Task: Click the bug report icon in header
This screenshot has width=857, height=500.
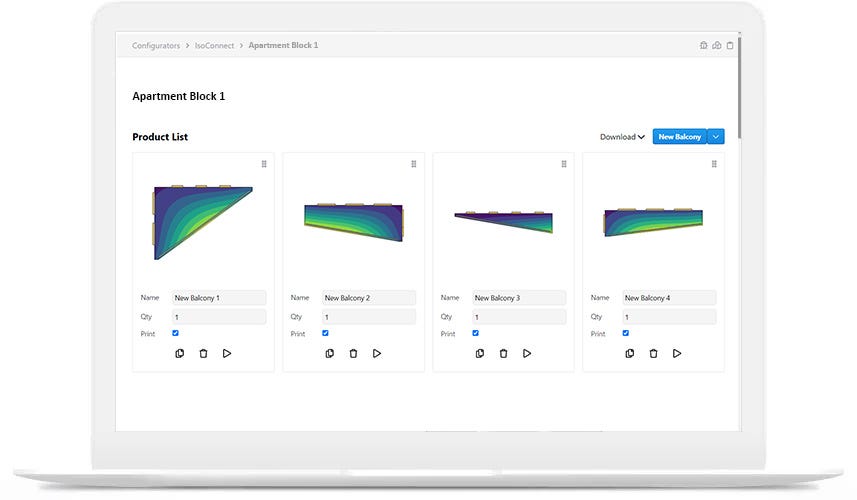Action: point(703,45)
